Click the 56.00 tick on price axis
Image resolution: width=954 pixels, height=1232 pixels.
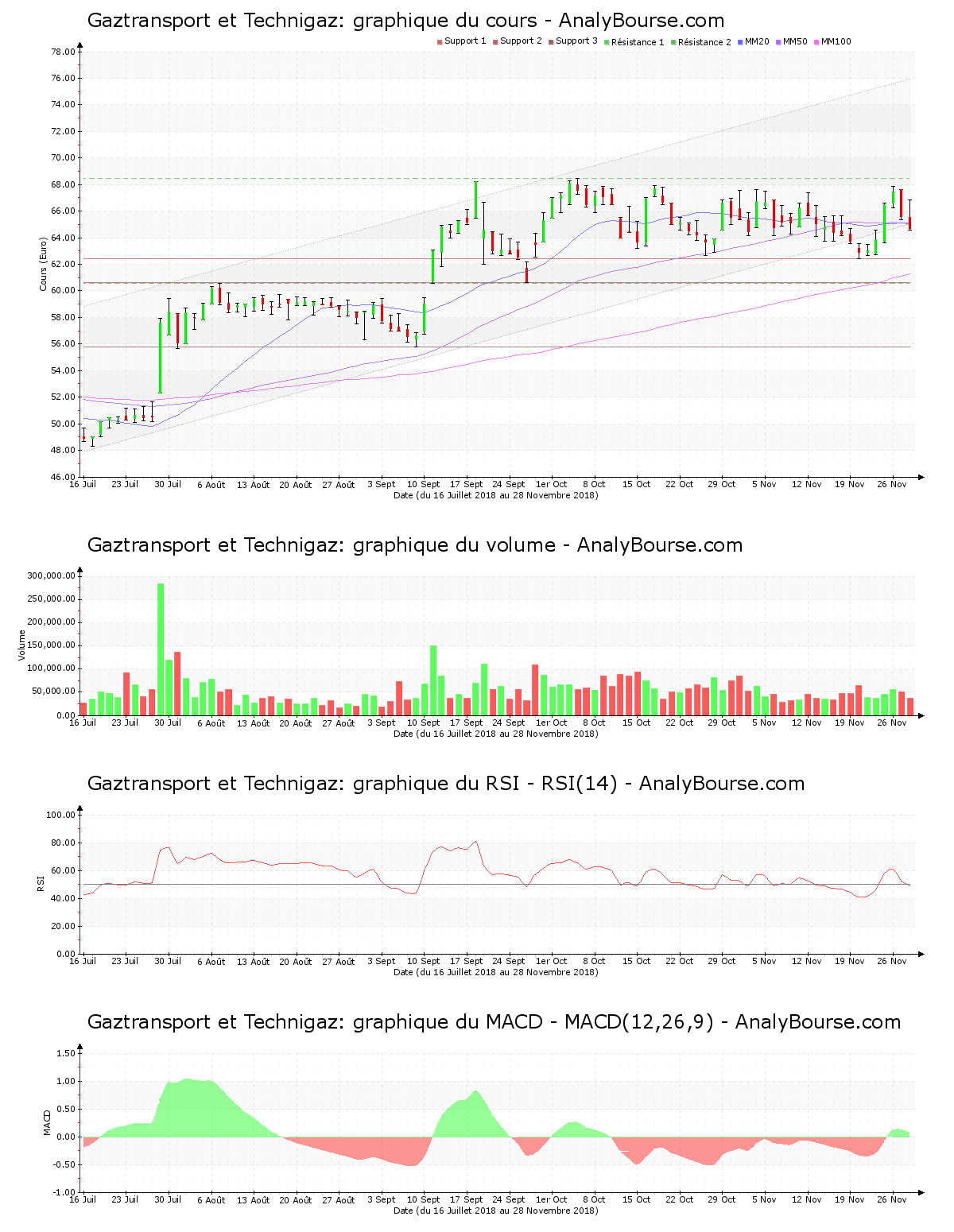[x=63, y=343]
